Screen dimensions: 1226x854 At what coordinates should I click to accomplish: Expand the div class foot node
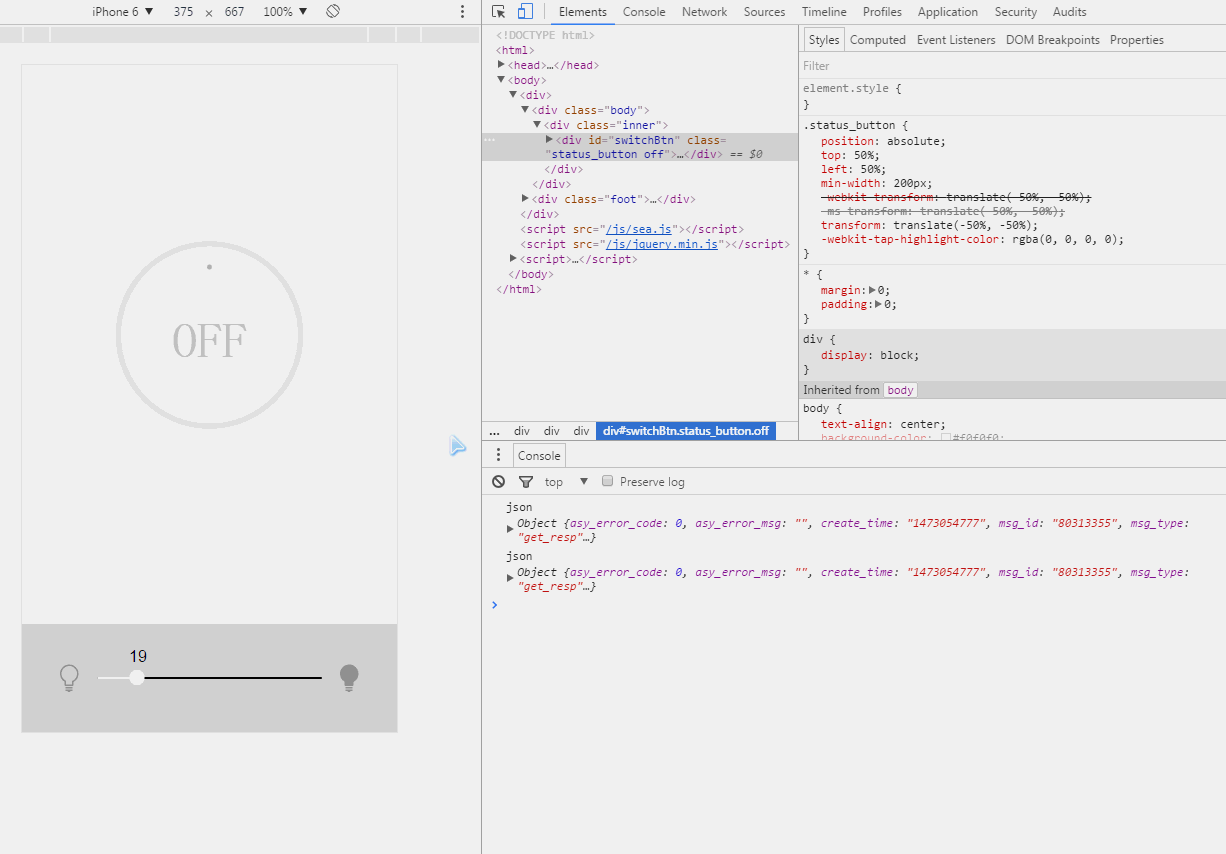point(525,199)
